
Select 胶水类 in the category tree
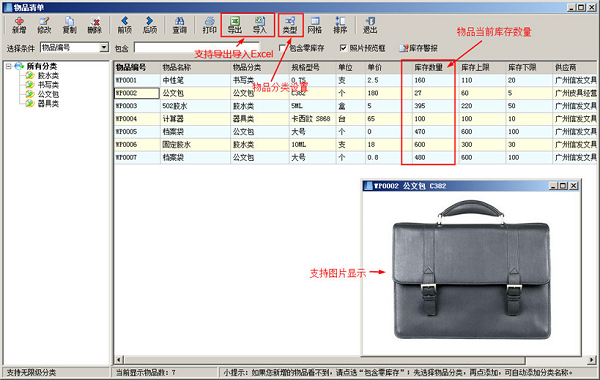(48, 76)
